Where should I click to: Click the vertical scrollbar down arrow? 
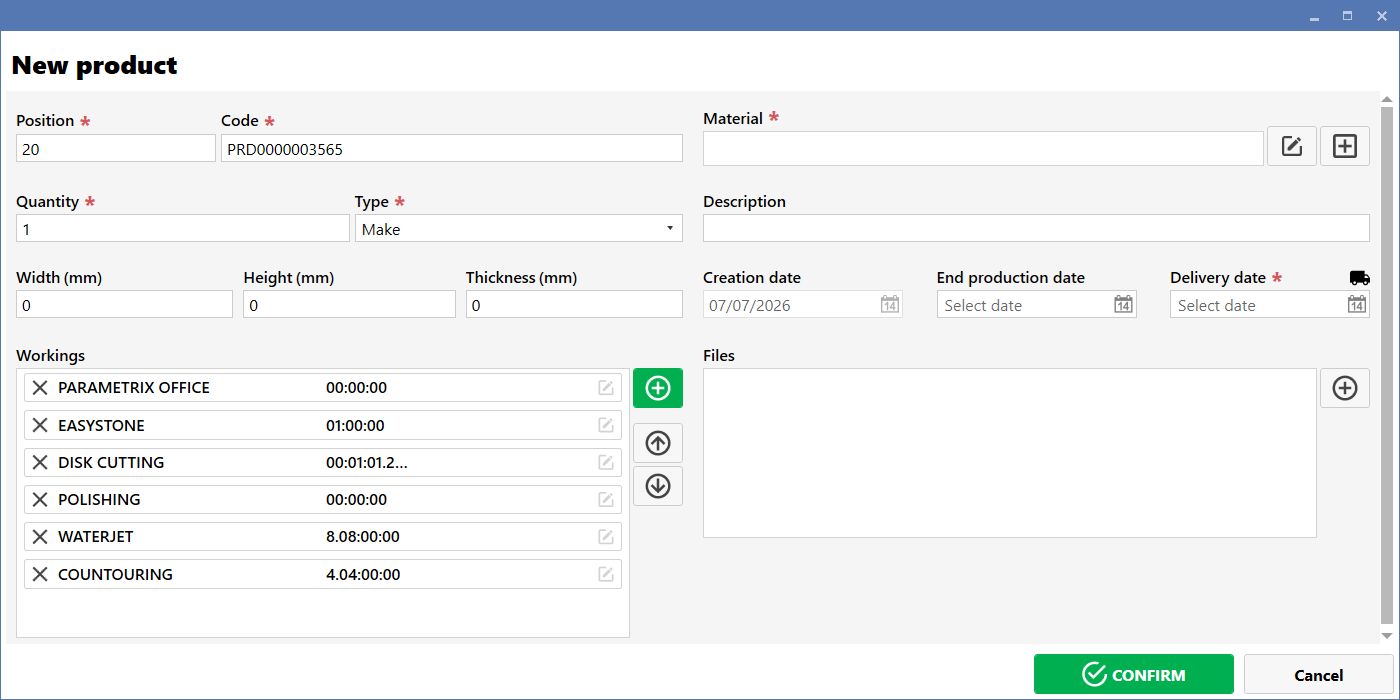click(1386, 635)
